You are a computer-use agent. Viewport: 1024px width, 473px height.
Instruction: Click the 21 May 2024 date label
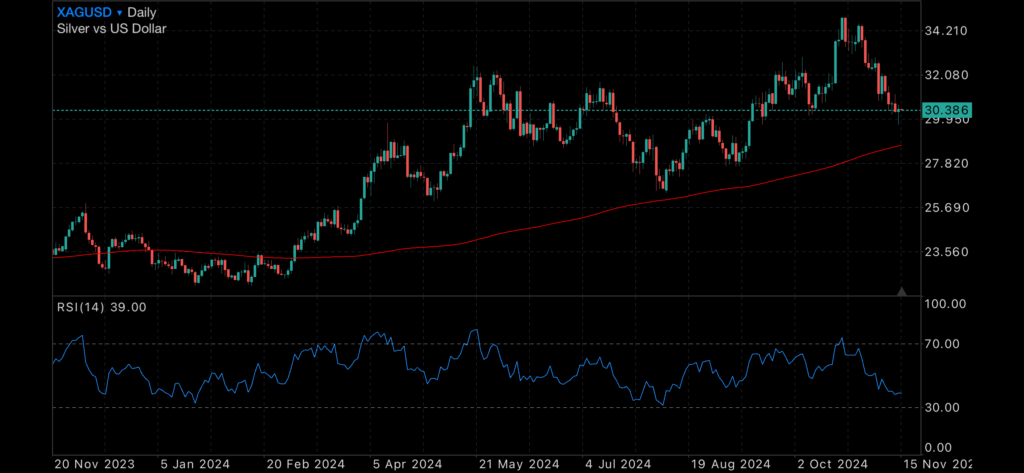tap(520, 464)
